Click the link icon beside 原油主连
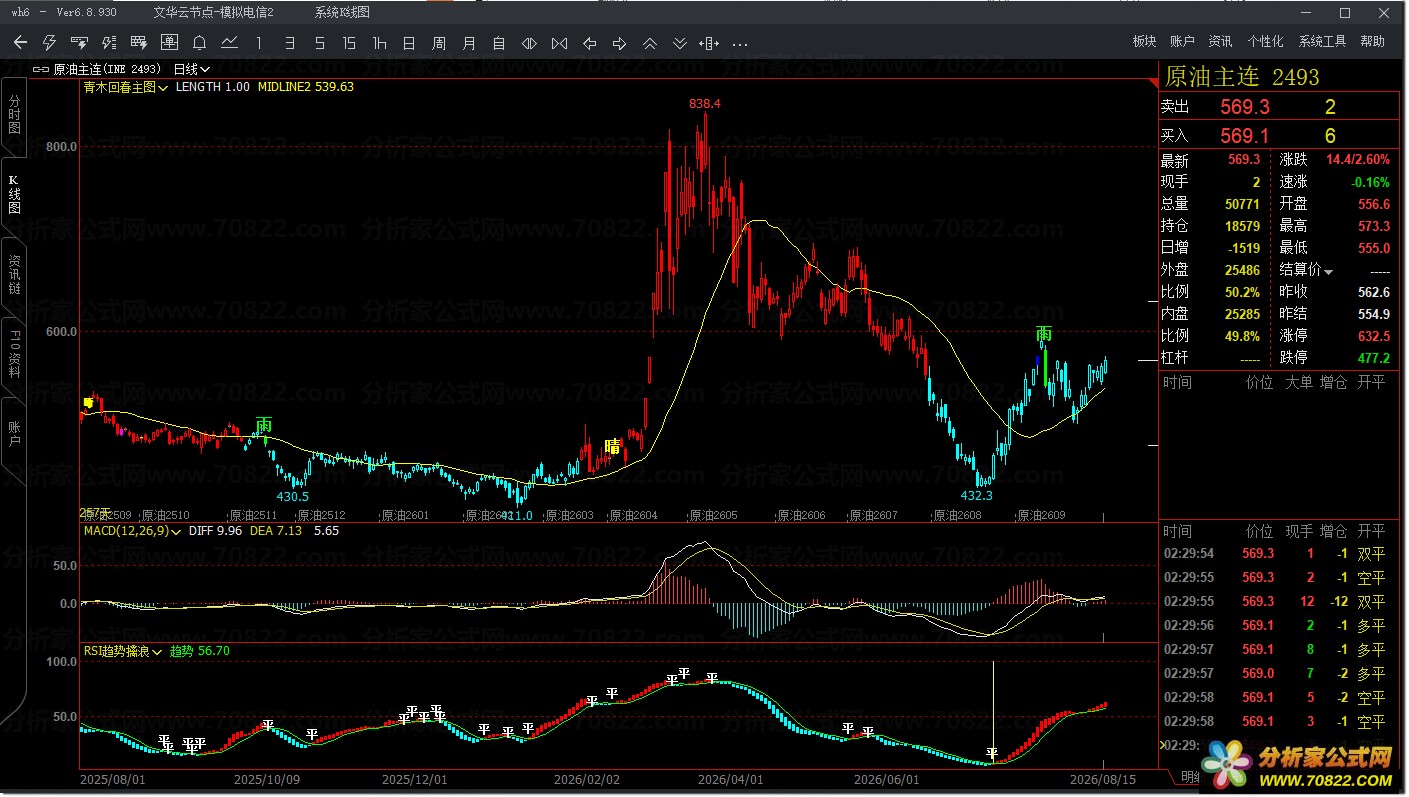Viewport: 1409px width, 797px height. (41, 70)
